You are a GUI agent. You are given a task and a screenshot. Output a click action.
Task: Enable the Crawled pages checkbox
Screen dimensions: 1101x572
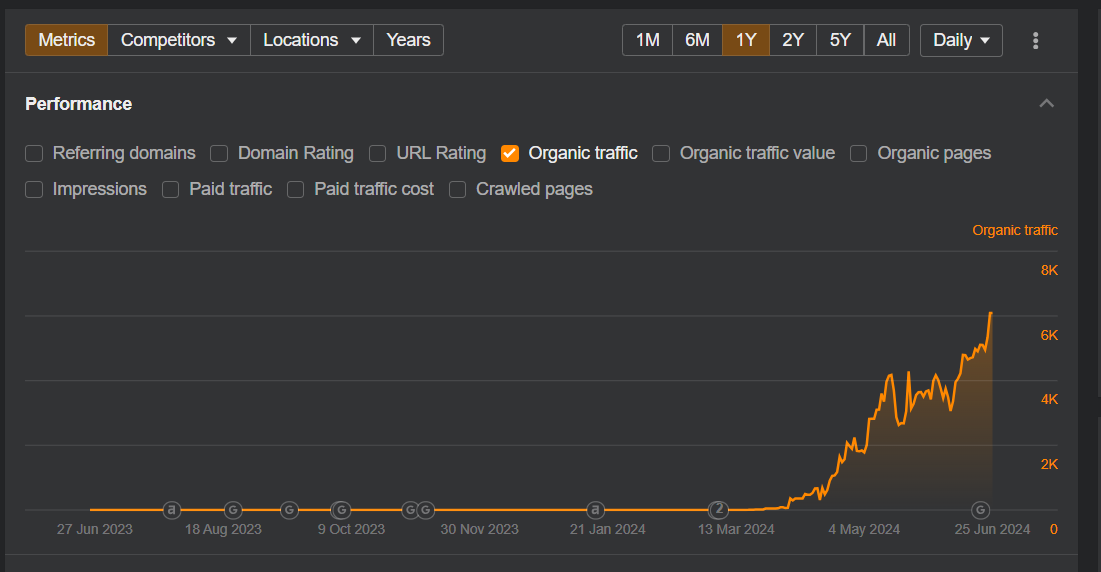[457, 189]
